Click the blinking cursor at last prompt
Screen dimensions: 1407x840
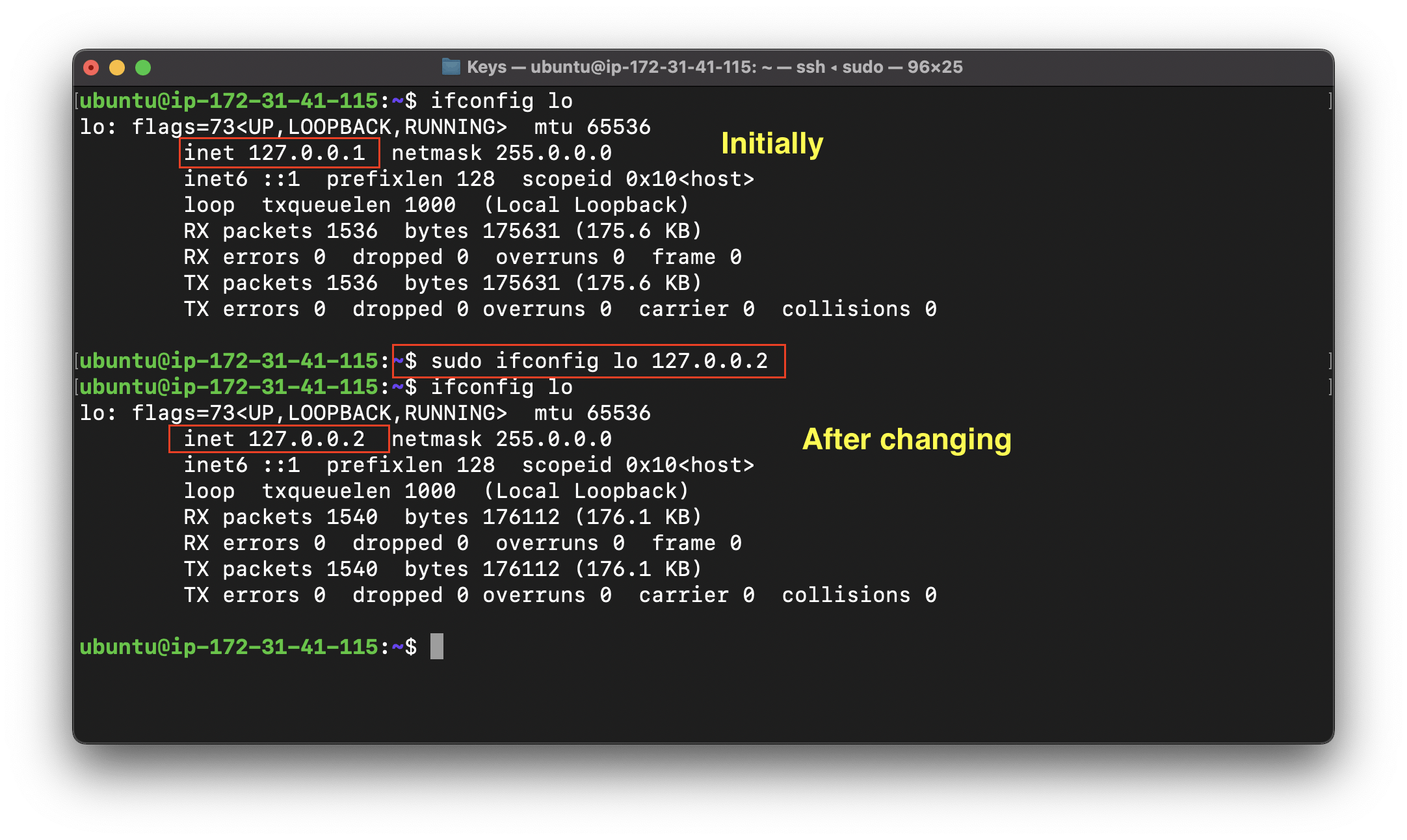tap(437, 647)
